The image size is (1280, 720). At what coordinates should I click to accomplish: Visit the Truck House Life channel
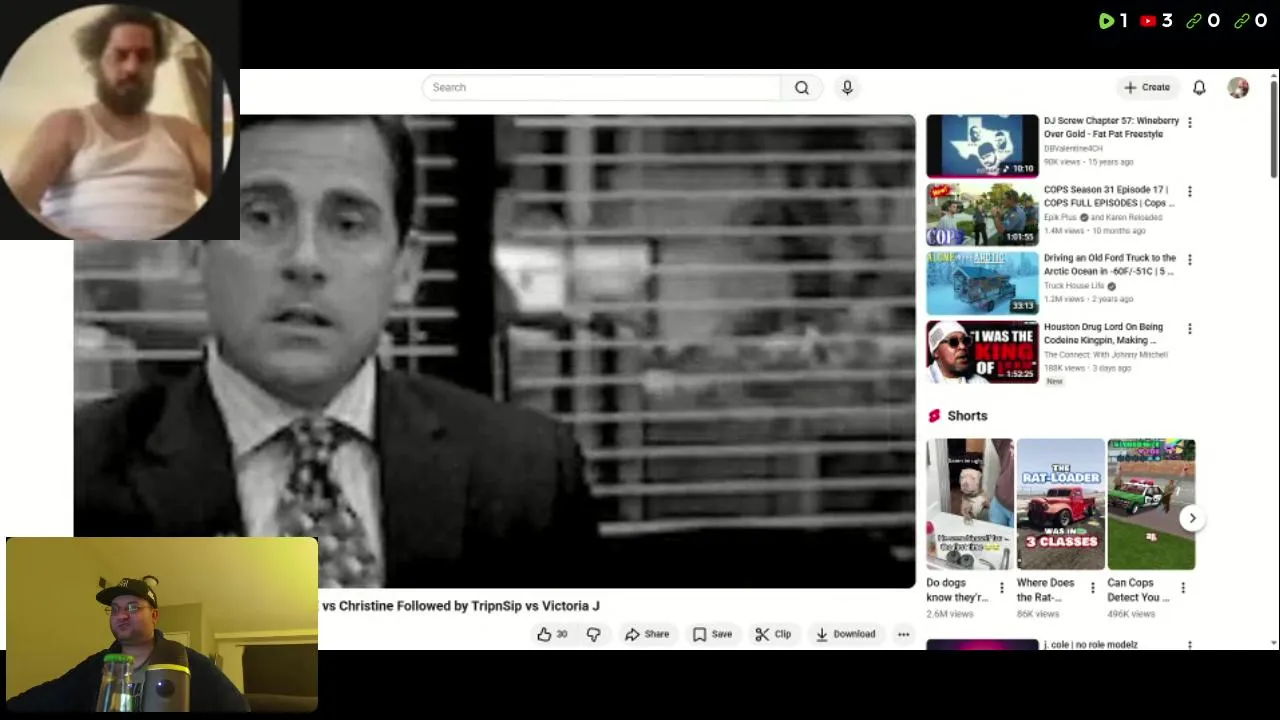[1074, 286]
